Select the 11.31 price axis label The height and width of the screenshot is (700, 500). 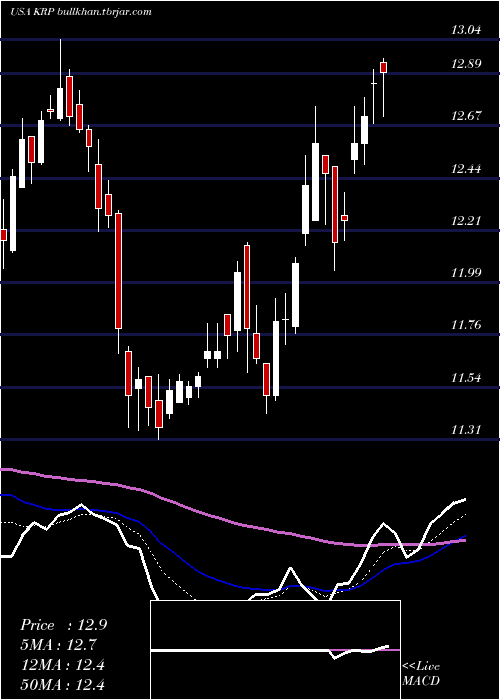466,430
